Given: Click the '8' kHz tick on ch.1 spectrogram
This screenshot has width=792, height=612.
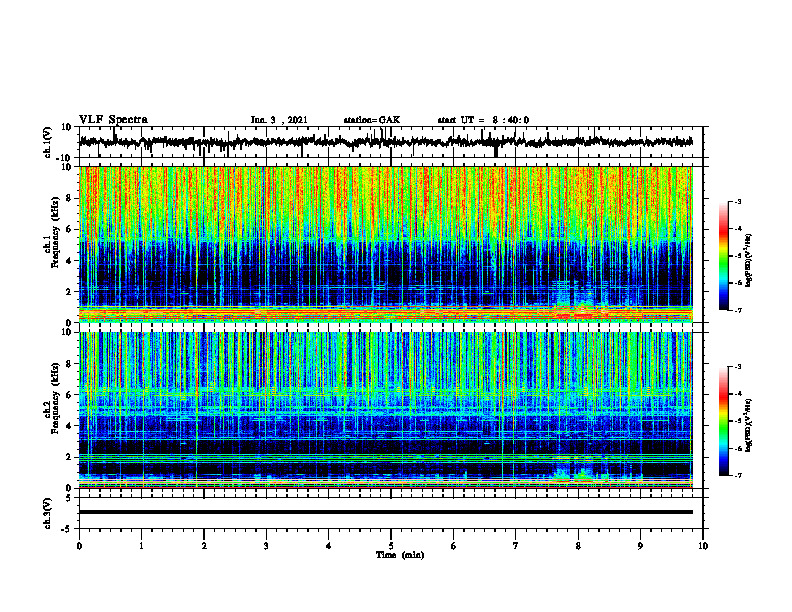Looking at the screenshot, I should 69,198.
